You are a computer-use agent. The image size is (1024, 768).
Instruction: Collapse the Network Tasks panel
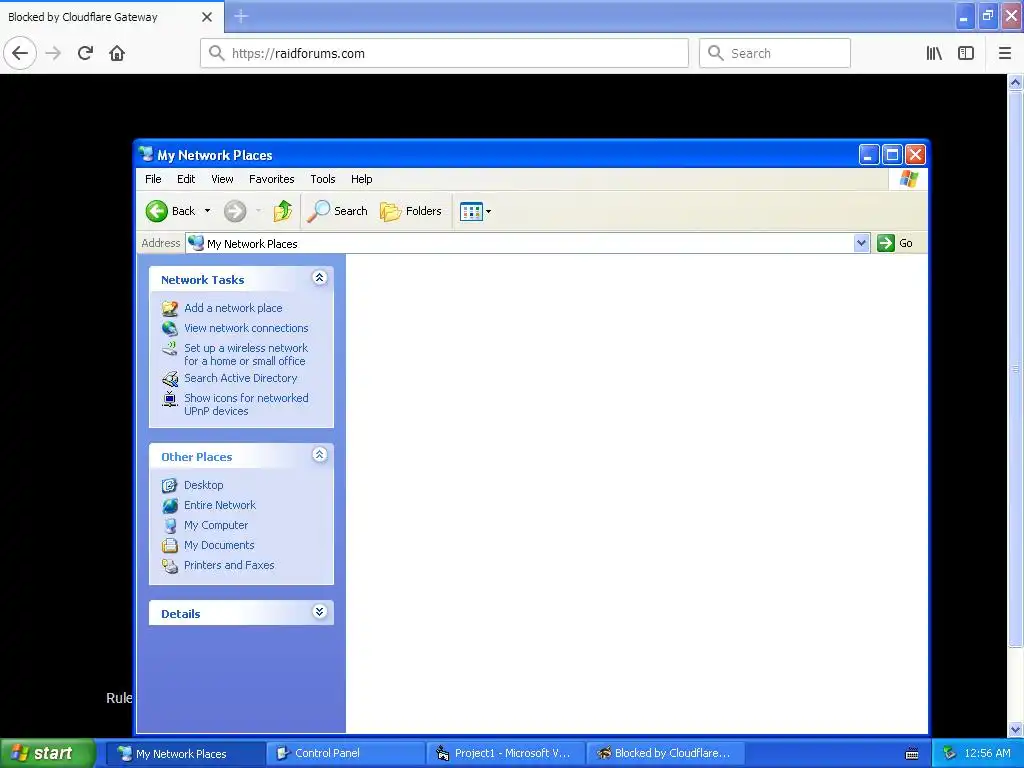point(319,278)
